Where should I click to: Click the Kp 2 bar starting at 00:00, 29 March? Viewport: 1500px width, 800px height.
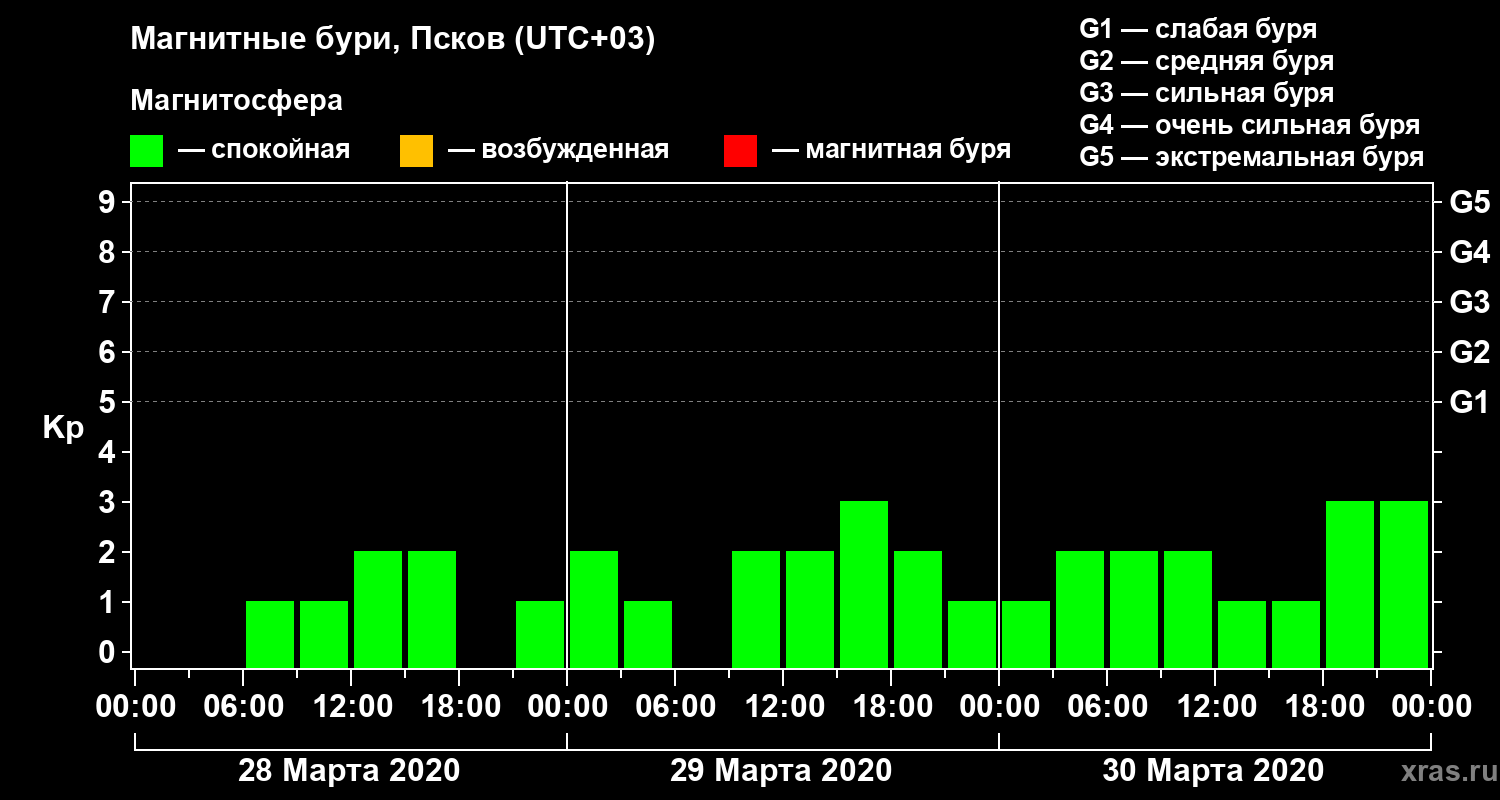(x=594, y=609)
